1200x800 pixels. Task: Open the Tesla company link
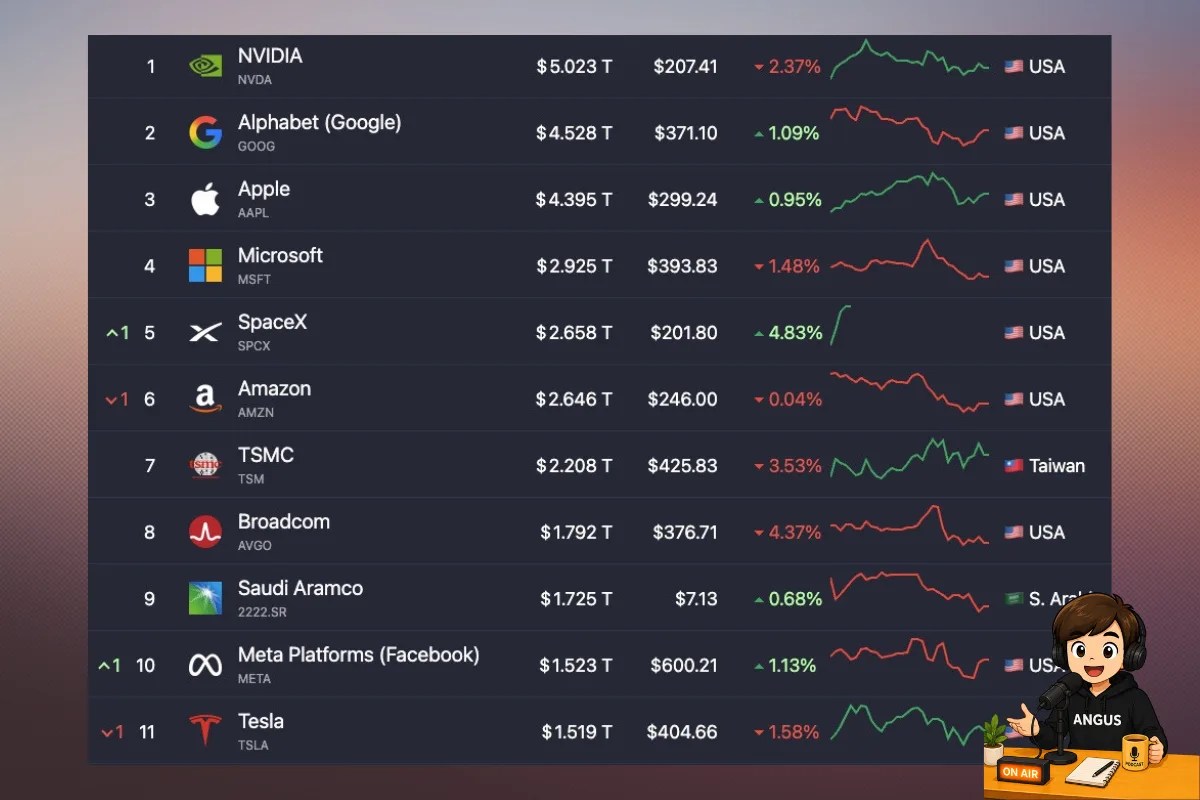261,721
